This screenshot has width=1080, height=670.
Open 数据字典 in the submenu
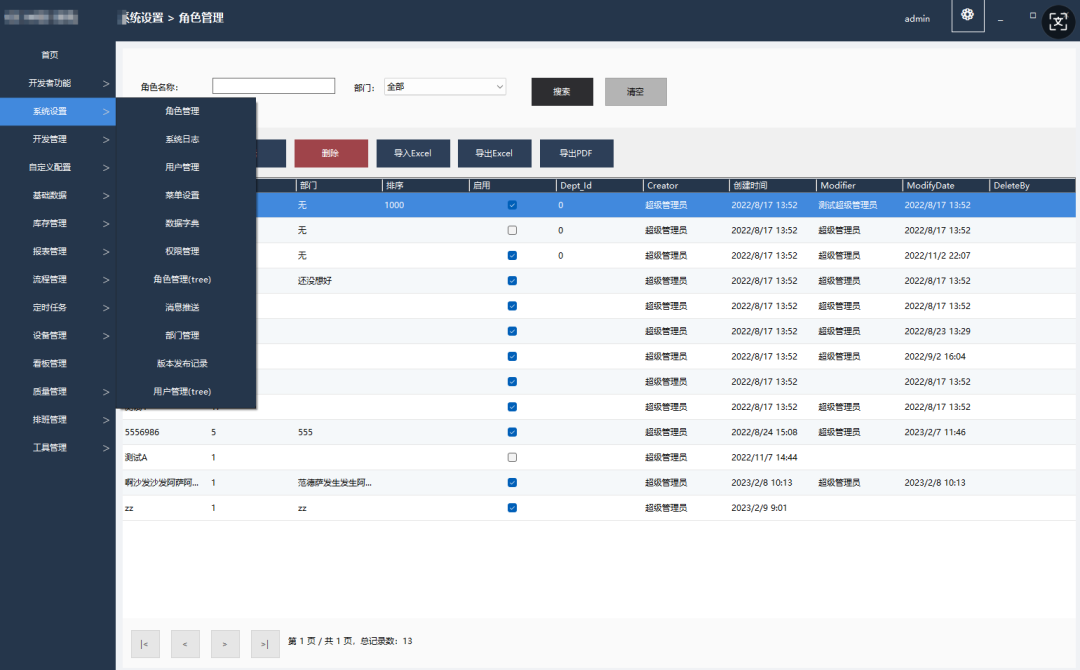(x=183, y=223)
